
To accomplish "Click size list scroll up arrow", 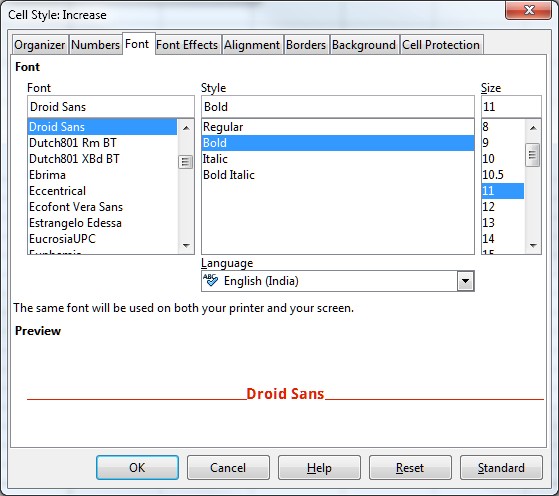I will 533,128.
